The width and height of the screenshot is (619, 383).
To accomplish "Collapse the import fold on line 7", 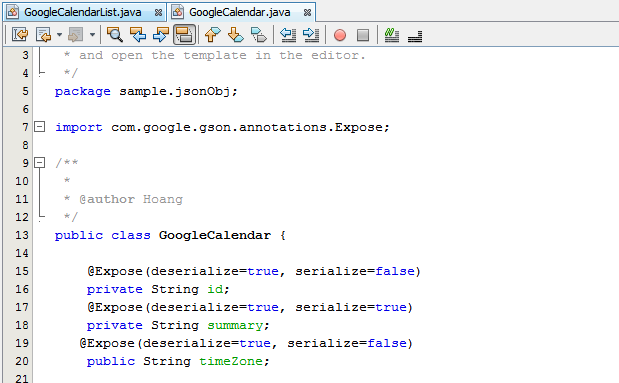I will [39, 127].
